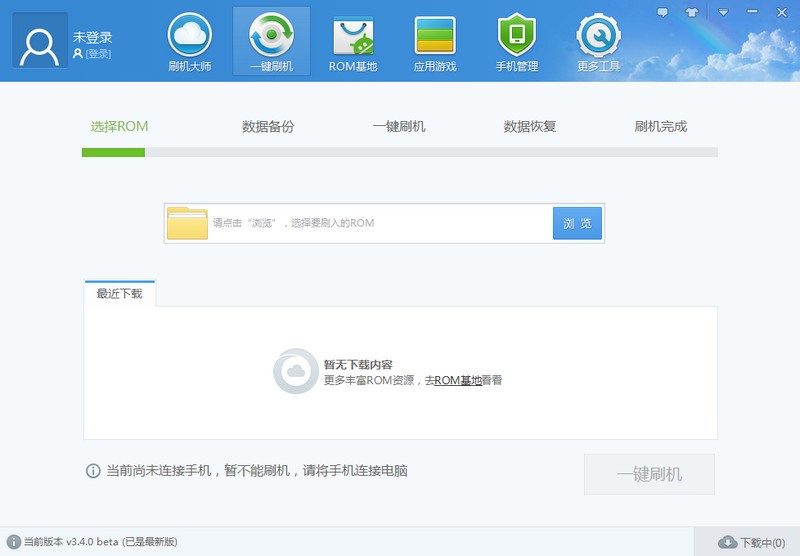
Task: Click the 浏览 browse button
Action: 577,223
